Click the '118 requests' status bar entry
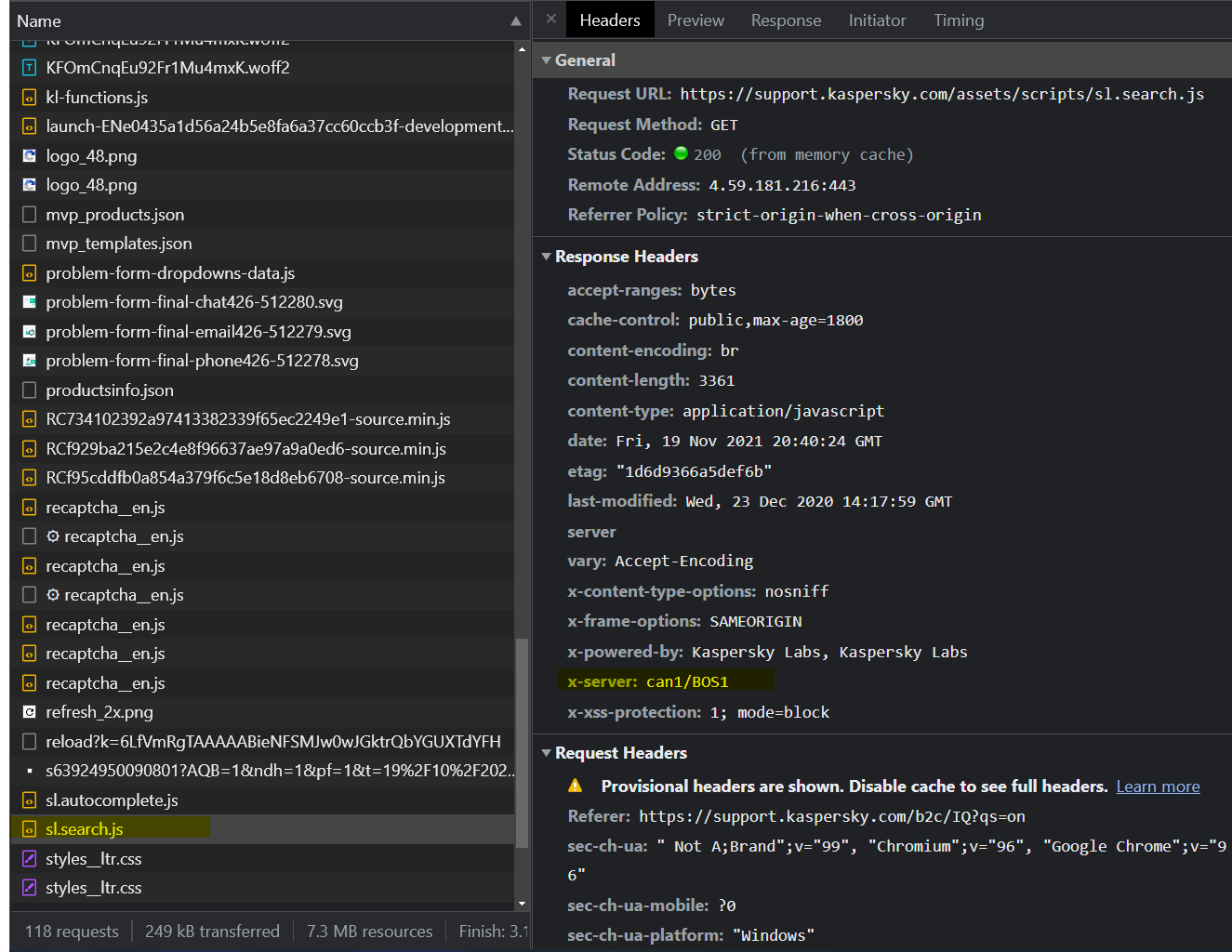The image size is (1232, 952). [x=72, y=932]
